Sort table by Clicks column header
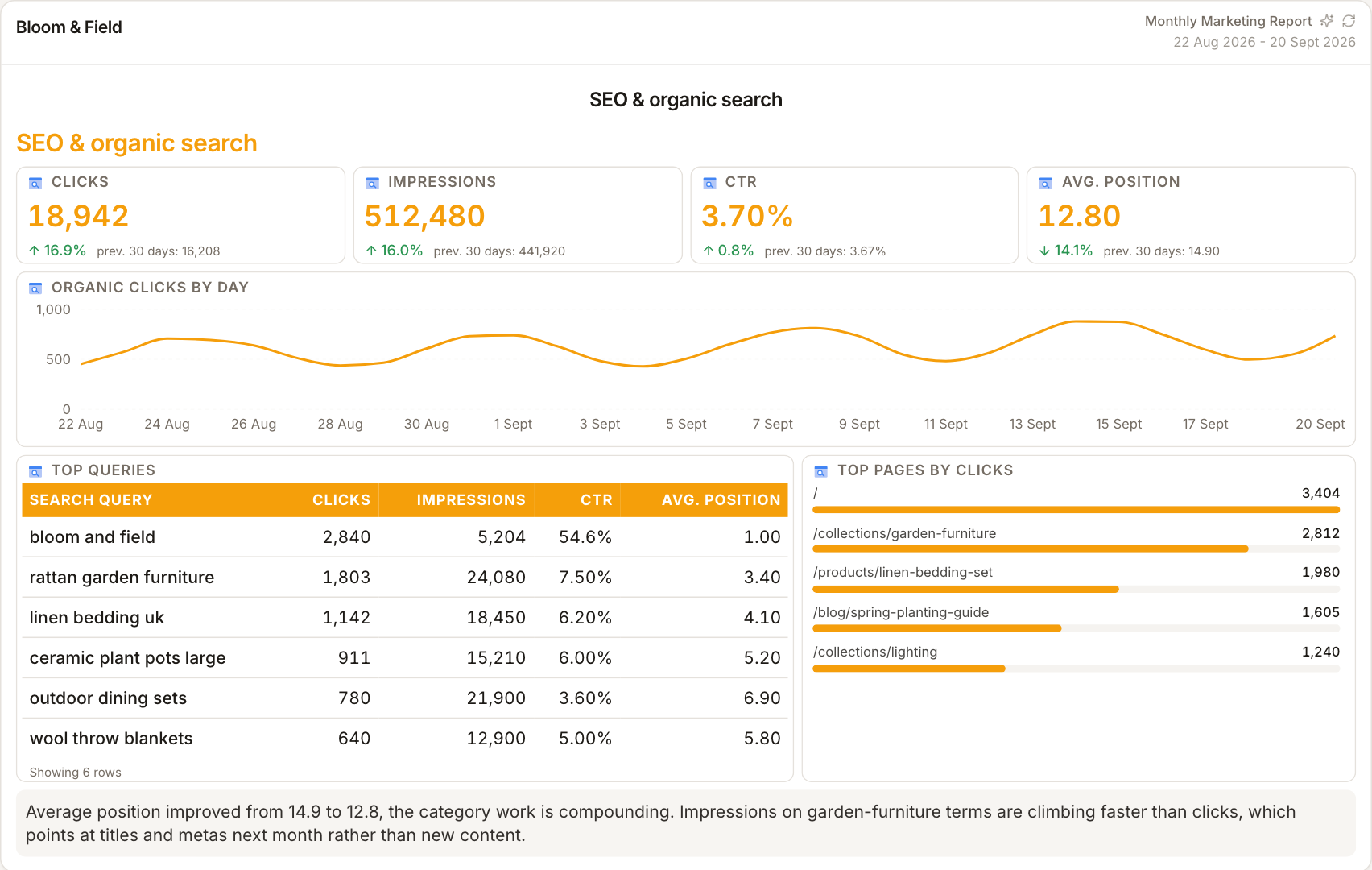 [x=333, y=500]
